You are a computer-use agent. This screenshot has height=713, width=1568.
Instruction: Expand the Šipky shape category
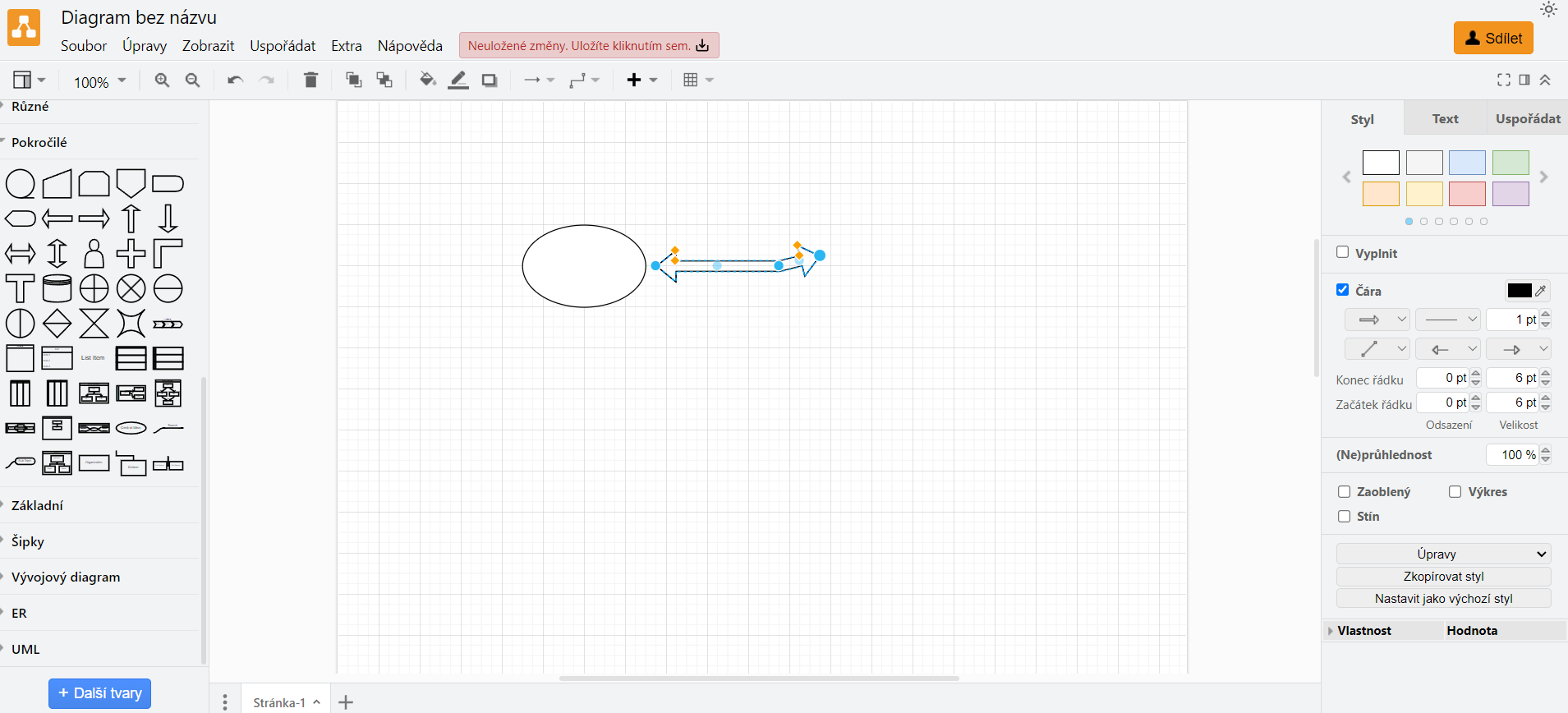tap(28, 541)
